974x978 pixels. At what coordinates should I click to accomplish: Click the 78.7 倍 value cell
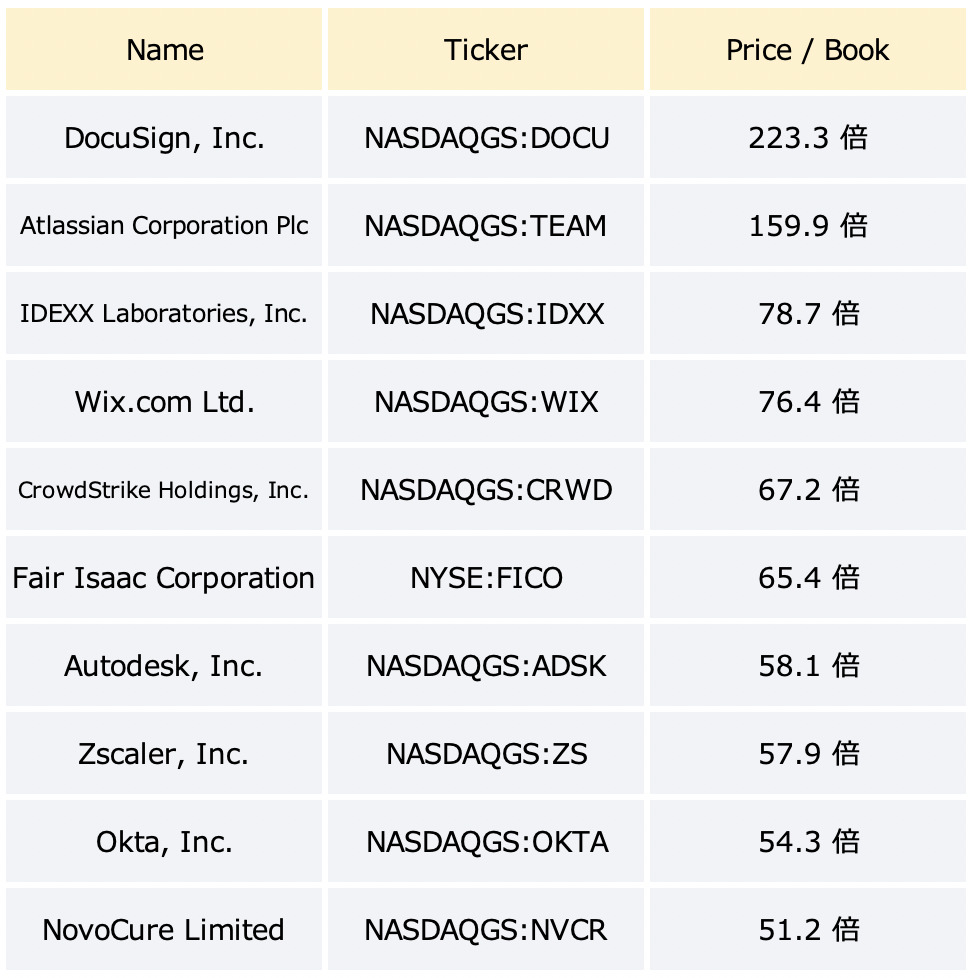click(808, 313)
